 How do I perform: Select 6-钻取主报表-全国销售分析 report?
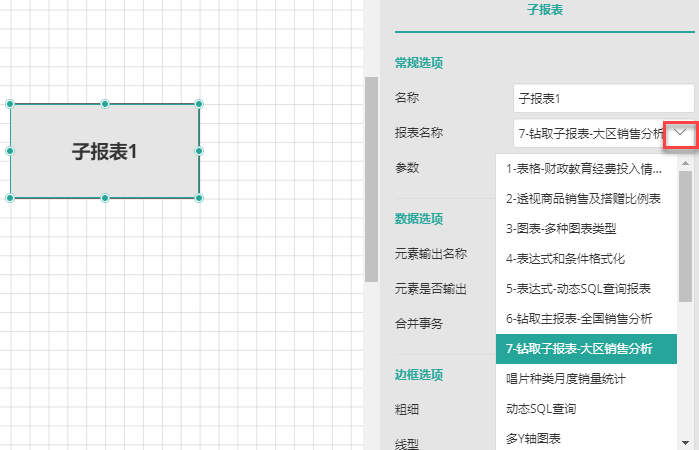click(x=579, y=319)
